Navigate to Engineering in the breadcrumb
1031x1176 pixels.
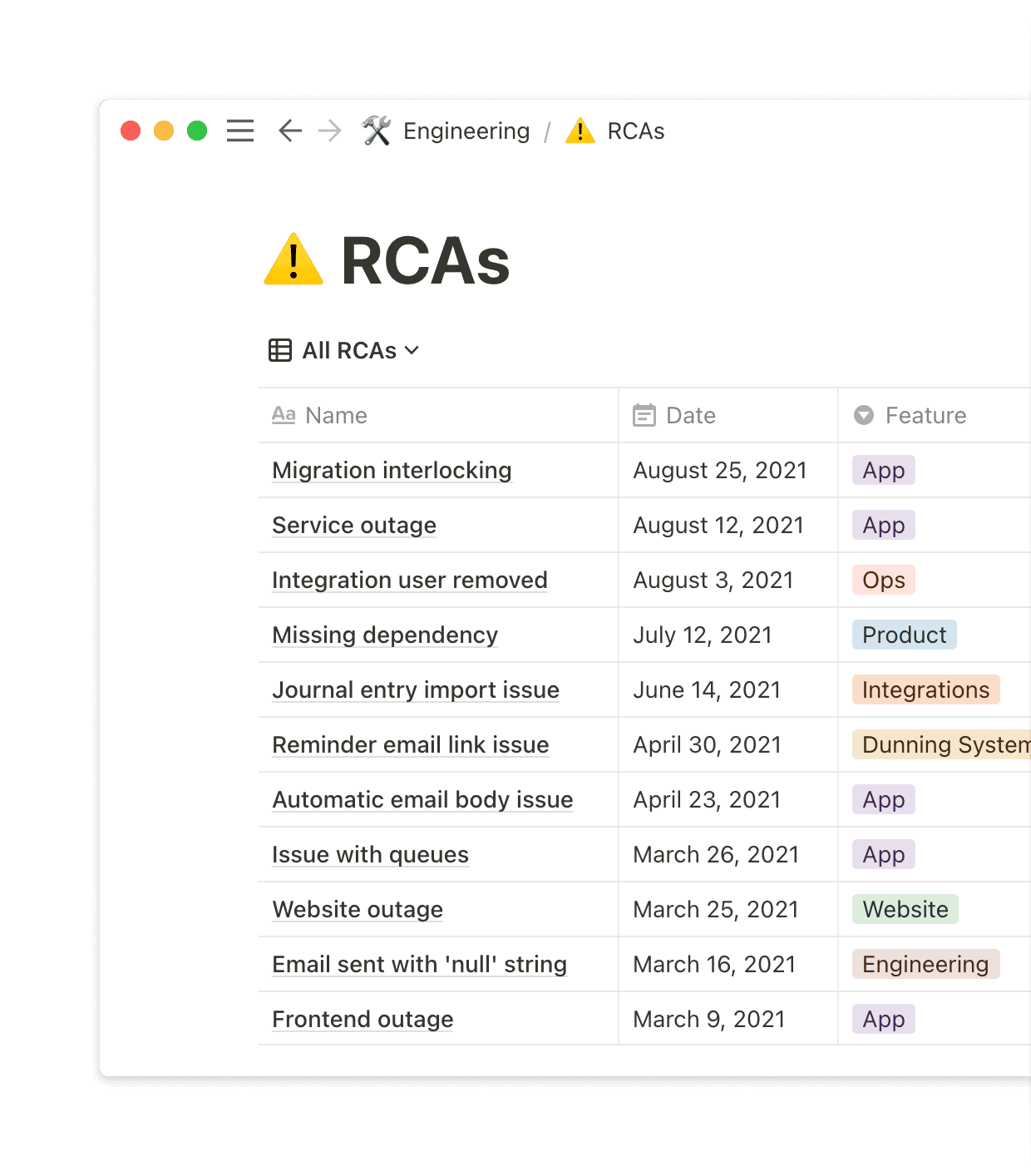466,131
